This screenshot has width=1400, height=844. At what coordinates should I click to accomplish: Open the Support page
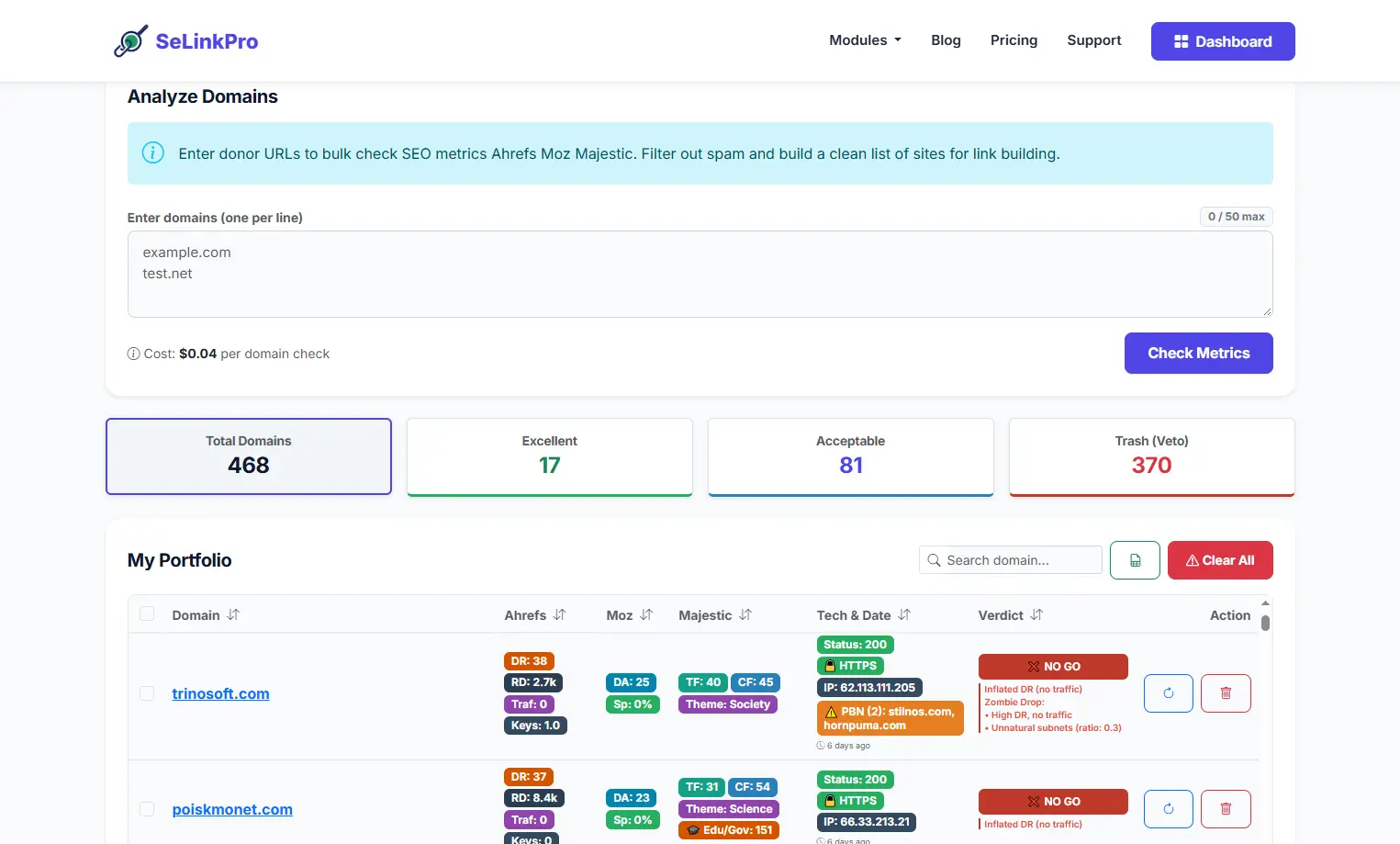[x=1094, y=40]
